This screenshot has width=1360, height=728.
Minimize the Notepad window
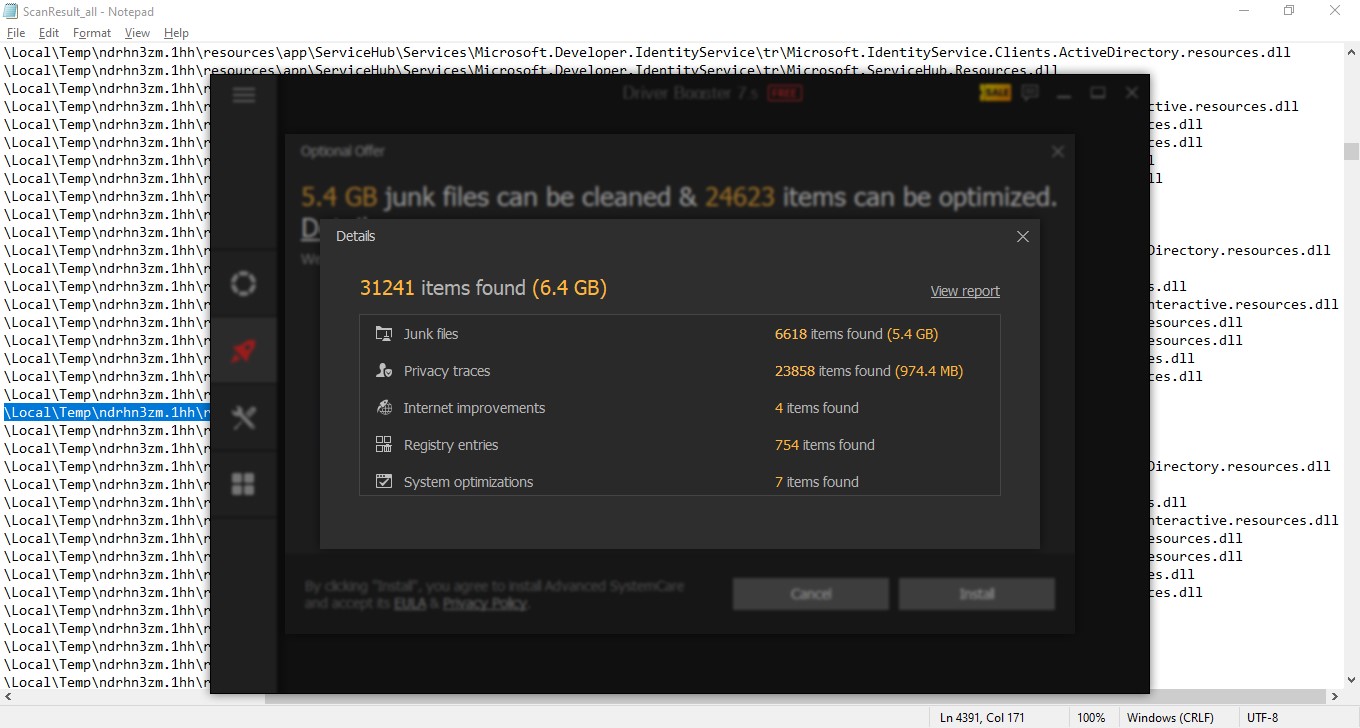point(1242,11)
